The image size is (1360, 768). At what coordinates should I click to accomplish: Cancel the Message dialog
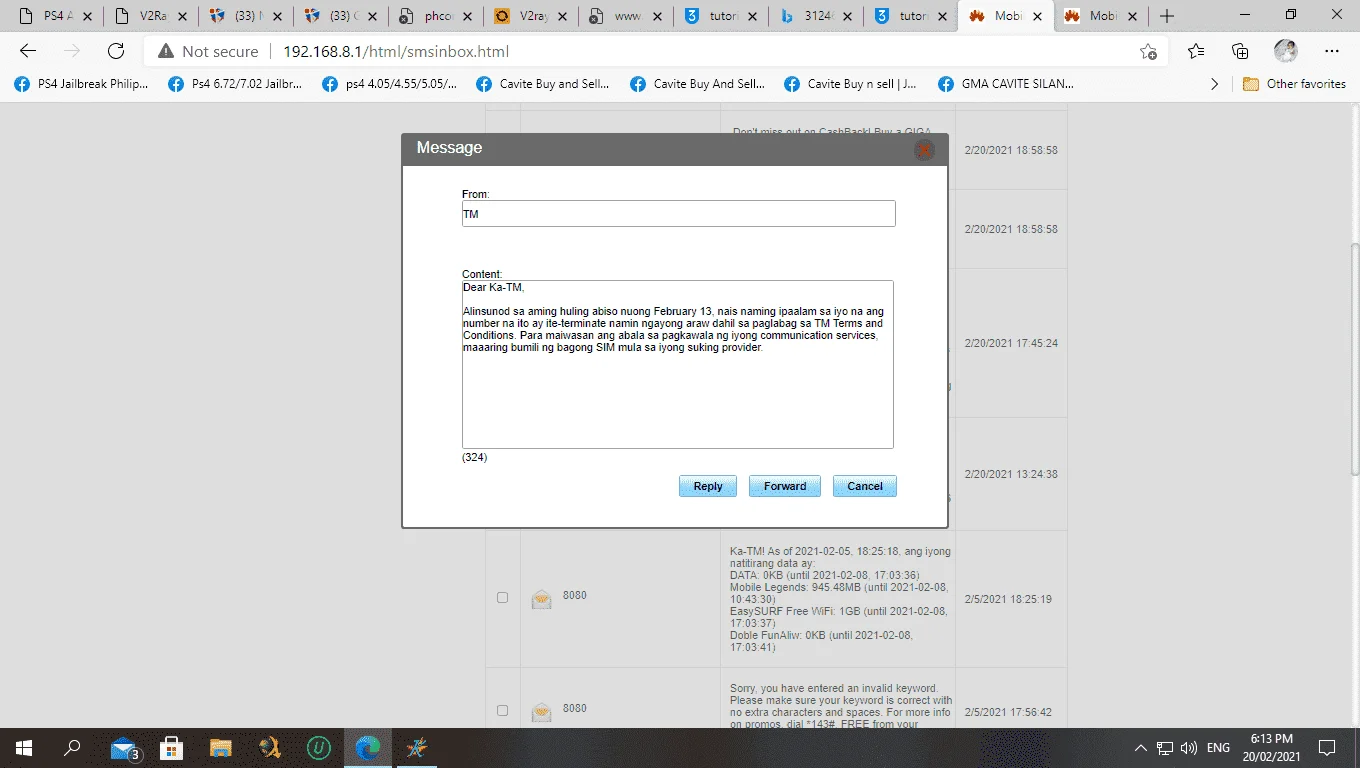point(865,486)
